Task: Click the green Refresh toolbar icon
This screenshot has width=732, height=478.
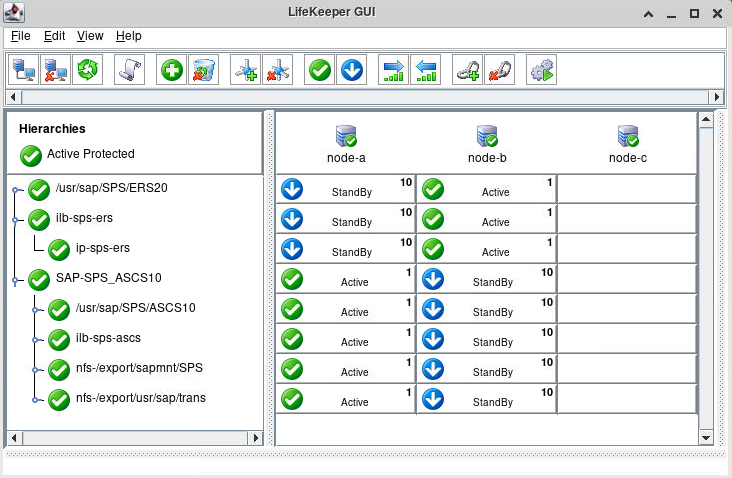Action: pos(87,70)
